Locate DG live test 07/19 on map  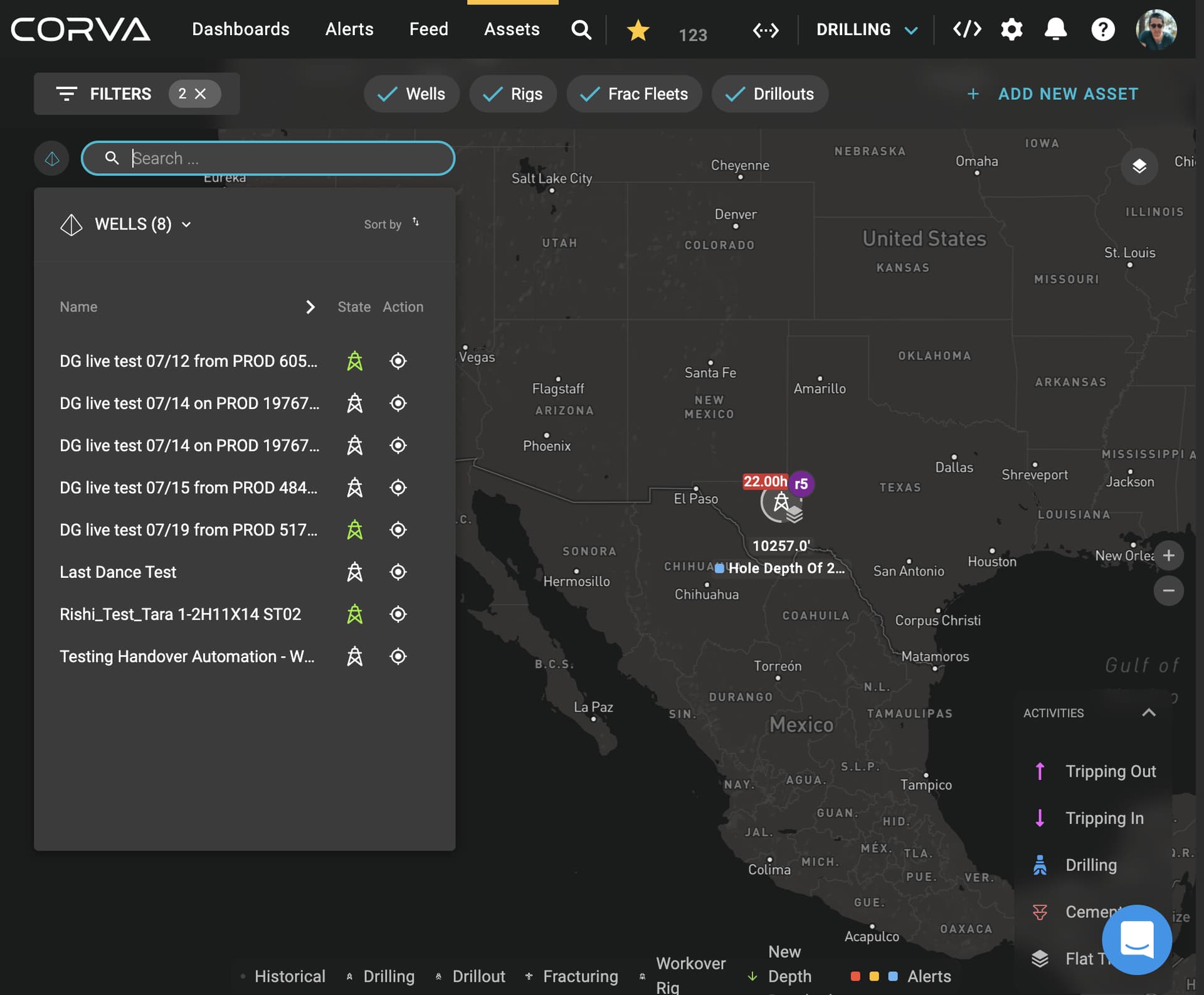point(398,530)
